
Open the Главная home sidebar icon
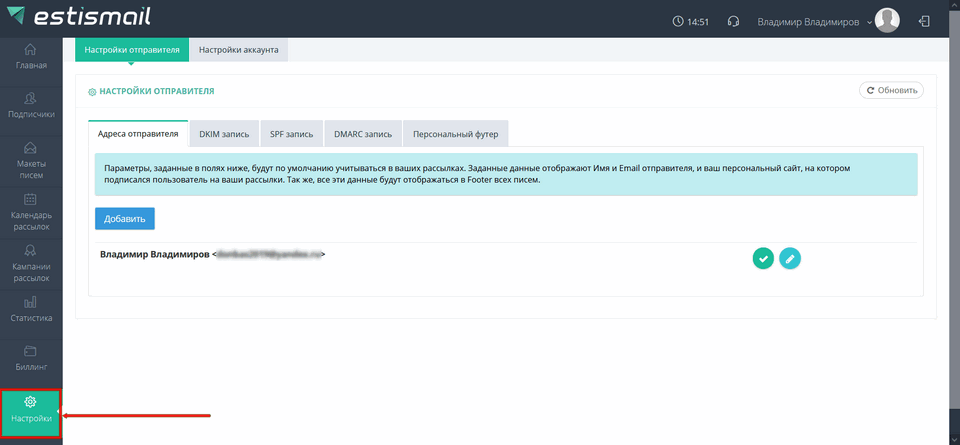(x=31, y=57)
